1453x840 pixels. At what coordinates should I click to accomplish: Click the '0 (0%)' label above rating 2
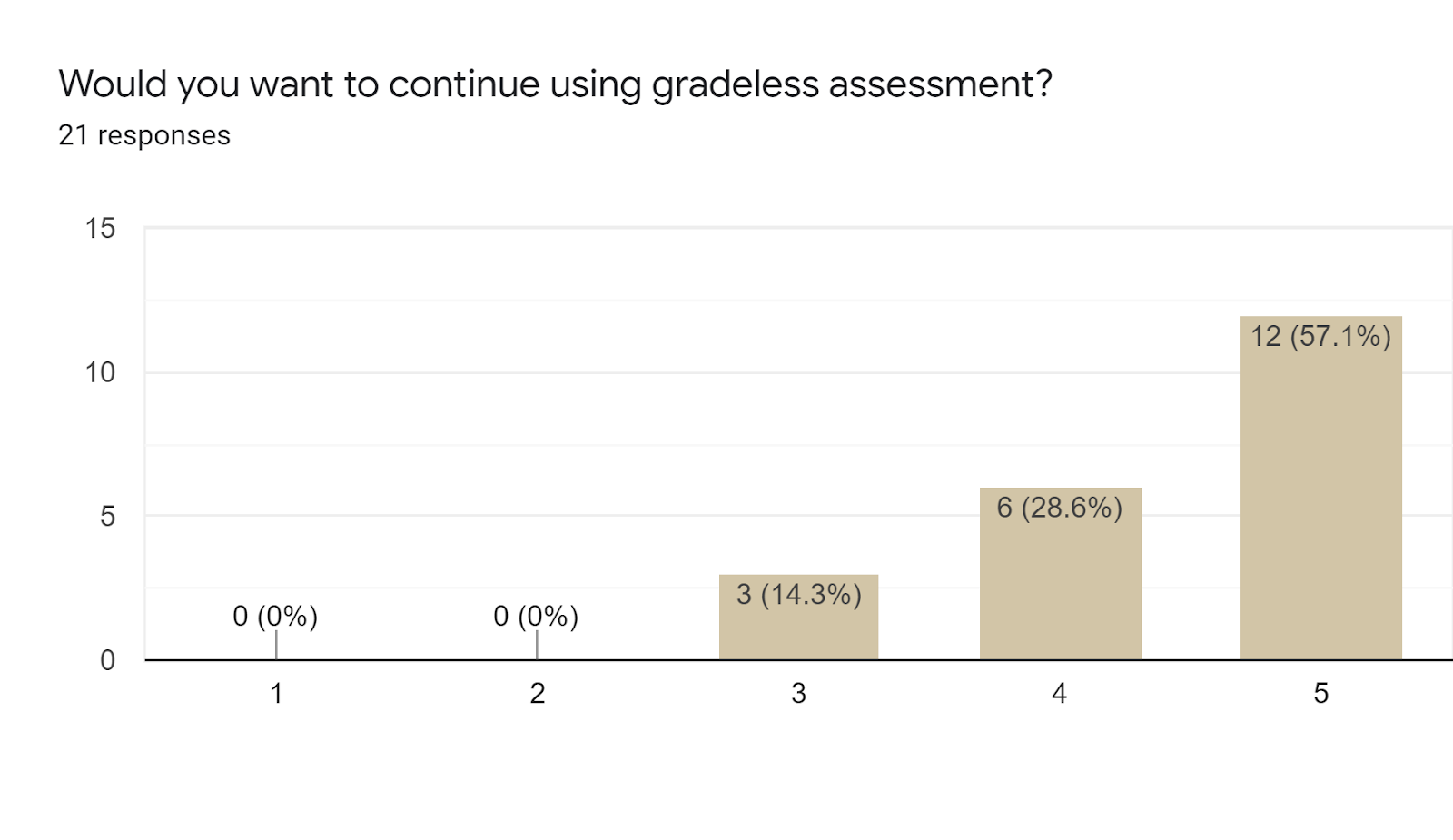coord(536,617)
